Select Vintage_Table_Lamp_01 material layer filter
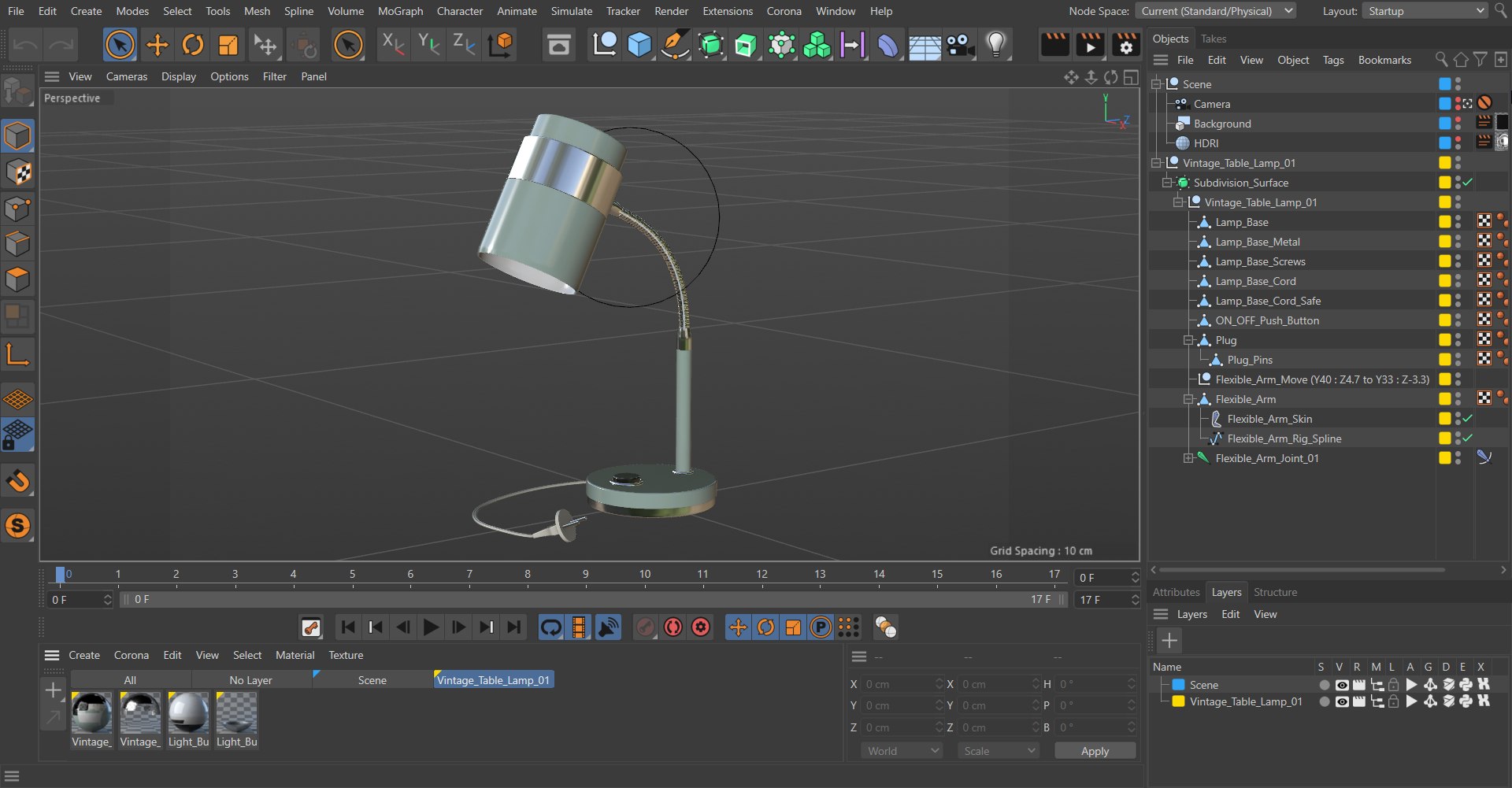This screenshot has width=1512, height=788. 494,680
